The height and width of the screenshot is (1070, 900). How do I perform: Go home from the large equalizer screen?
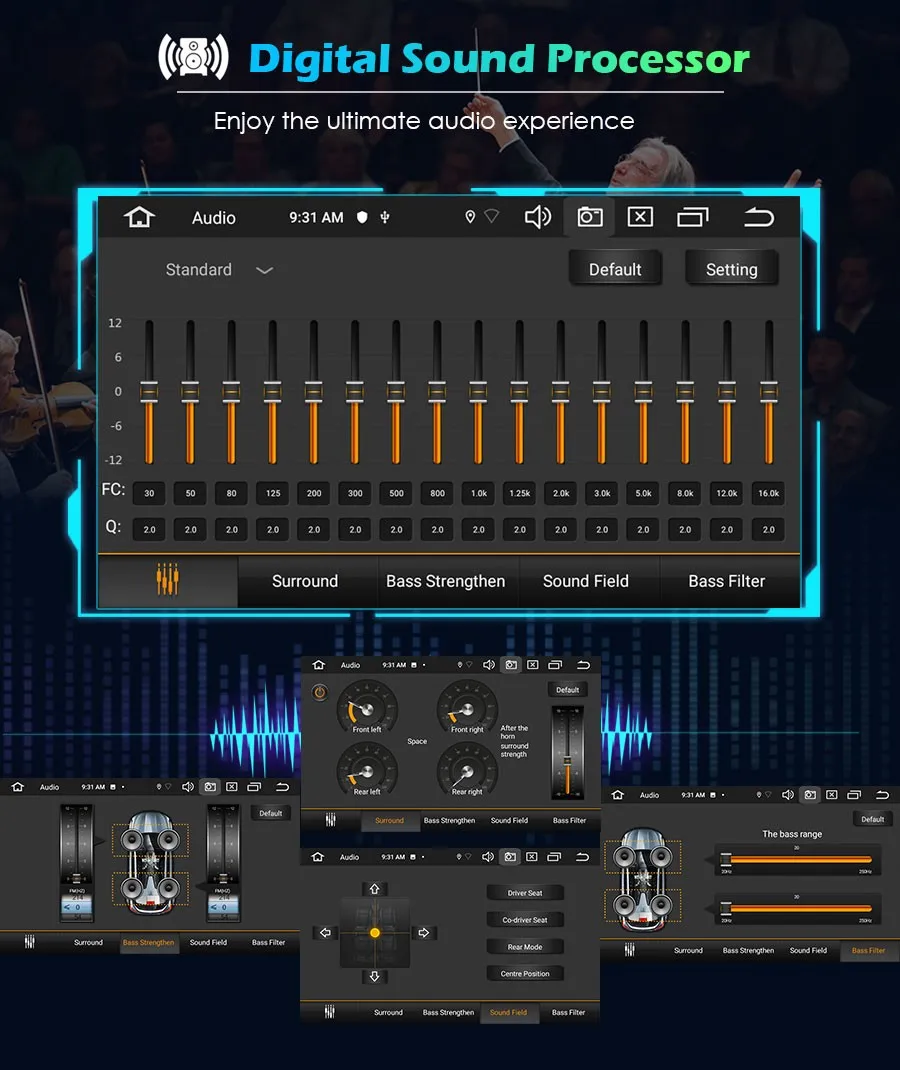[x=139, y=217]
